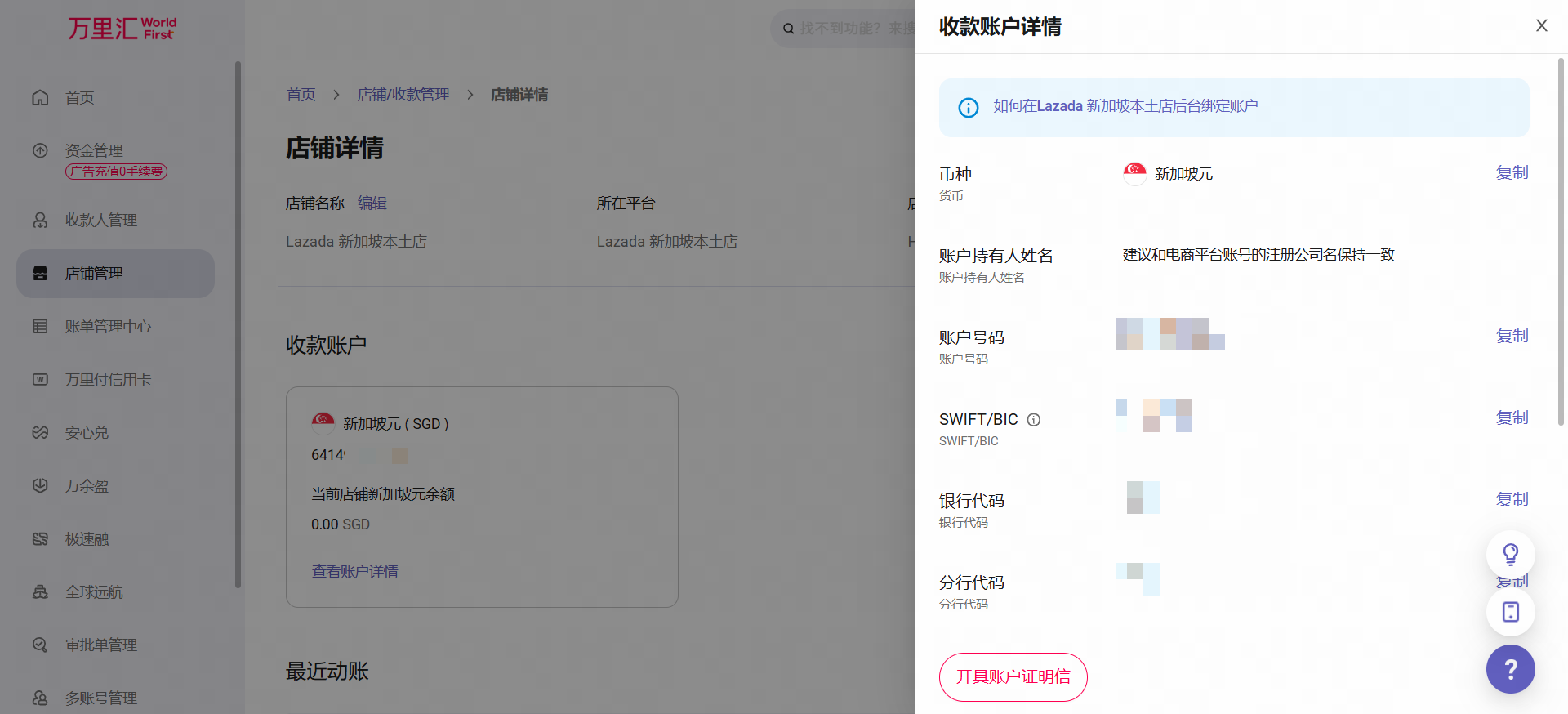Viewport: 1568px width, 714px height.
Task: Click the Singapore flag in 币种 row
Action: pos(1134,173)
